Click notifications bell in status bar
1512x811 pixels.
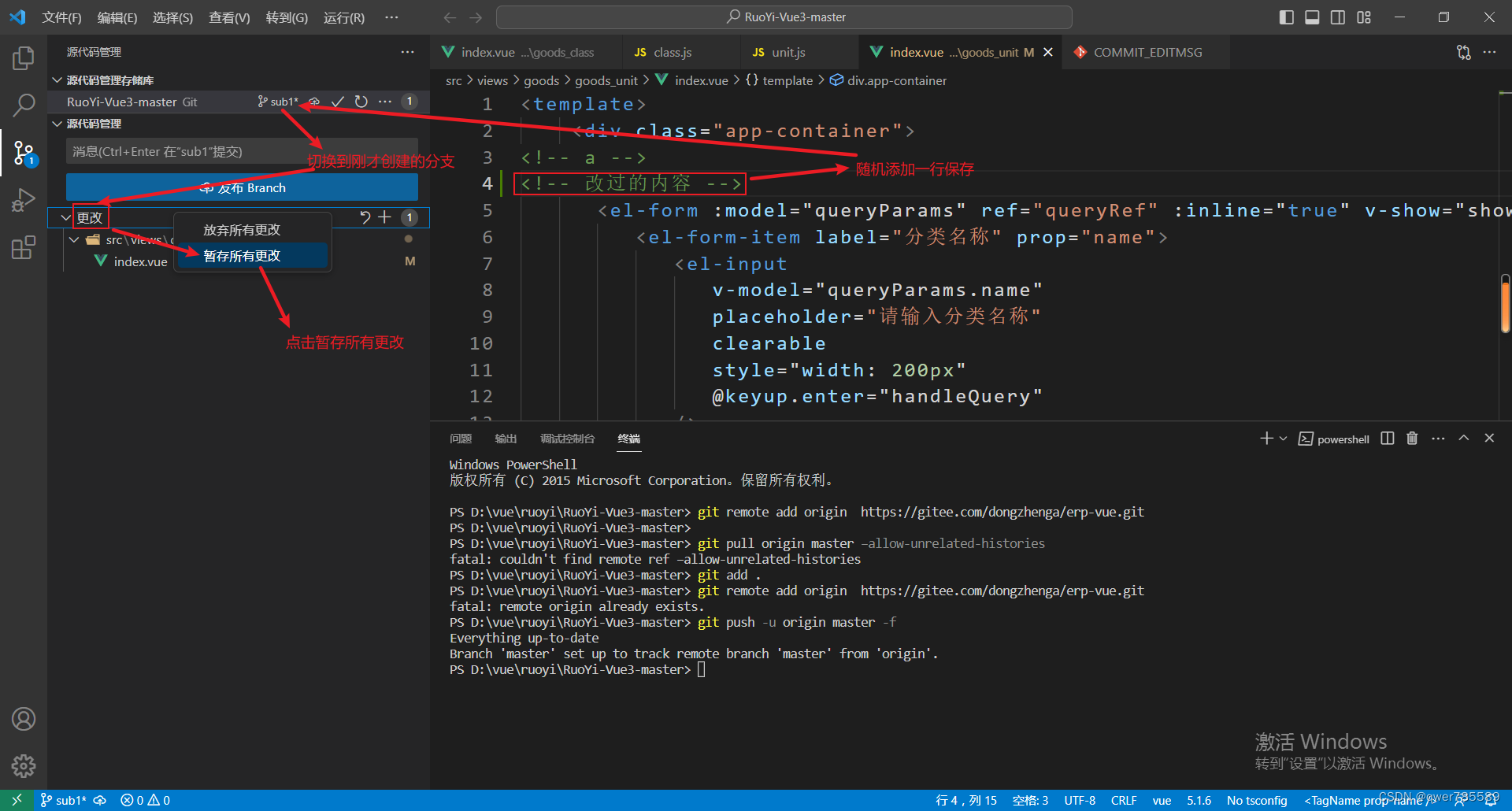click(1491, 800)
